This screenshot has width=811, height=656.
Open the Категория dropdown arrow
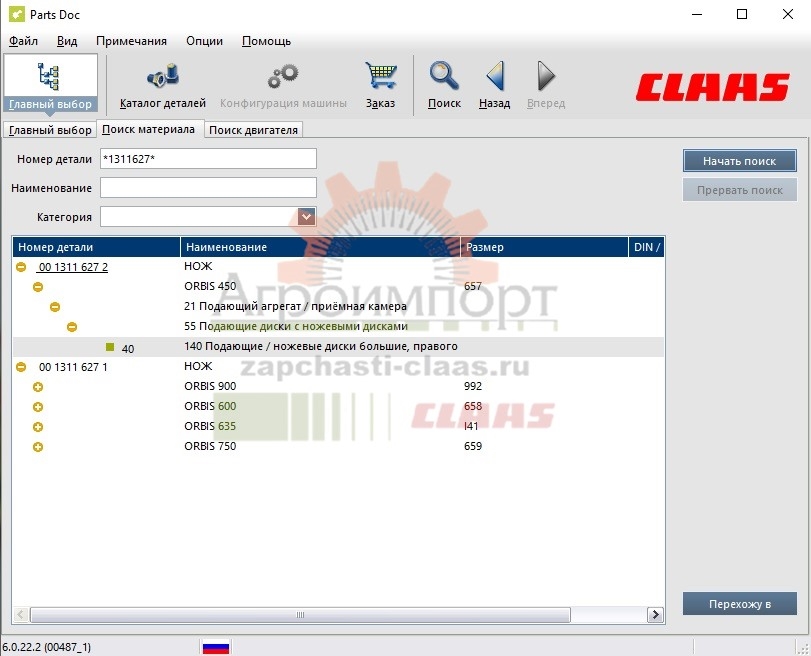tap(306, 216)
